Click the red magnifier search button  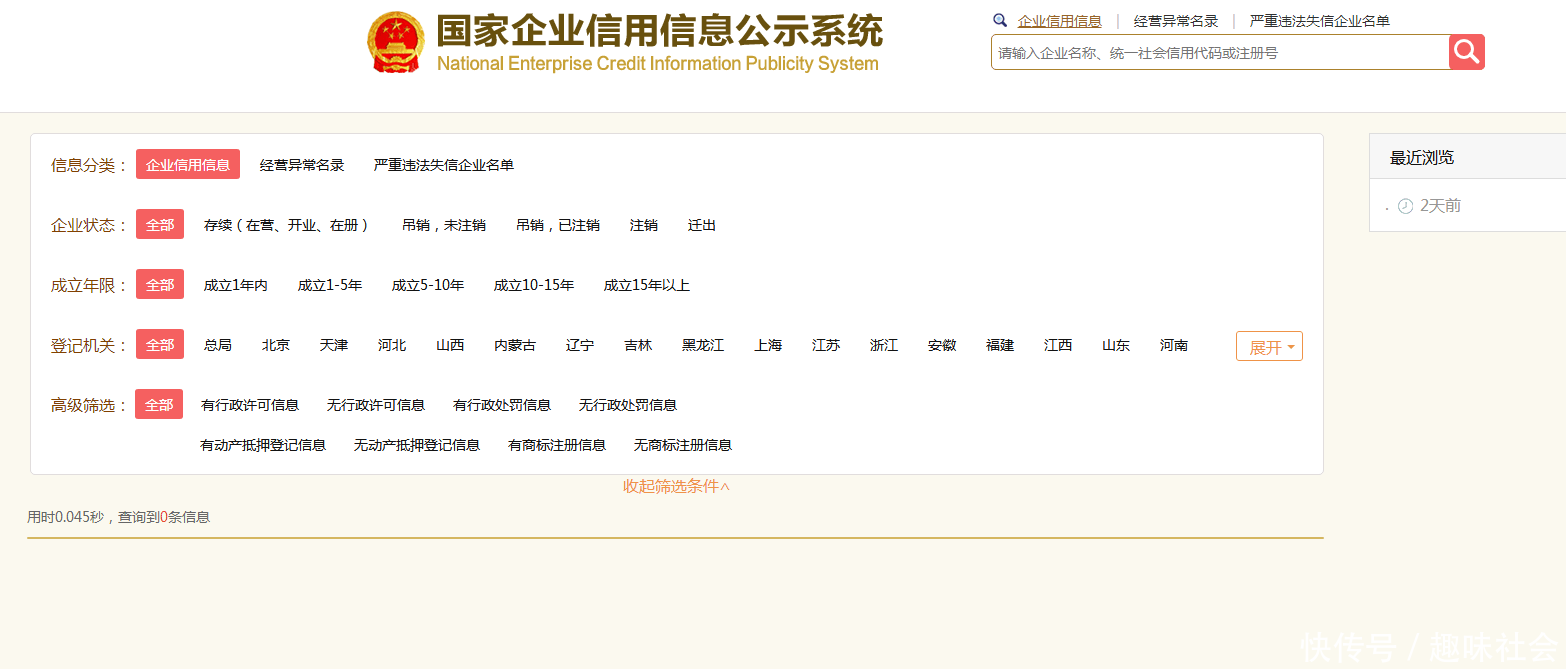coord(1466,52)
